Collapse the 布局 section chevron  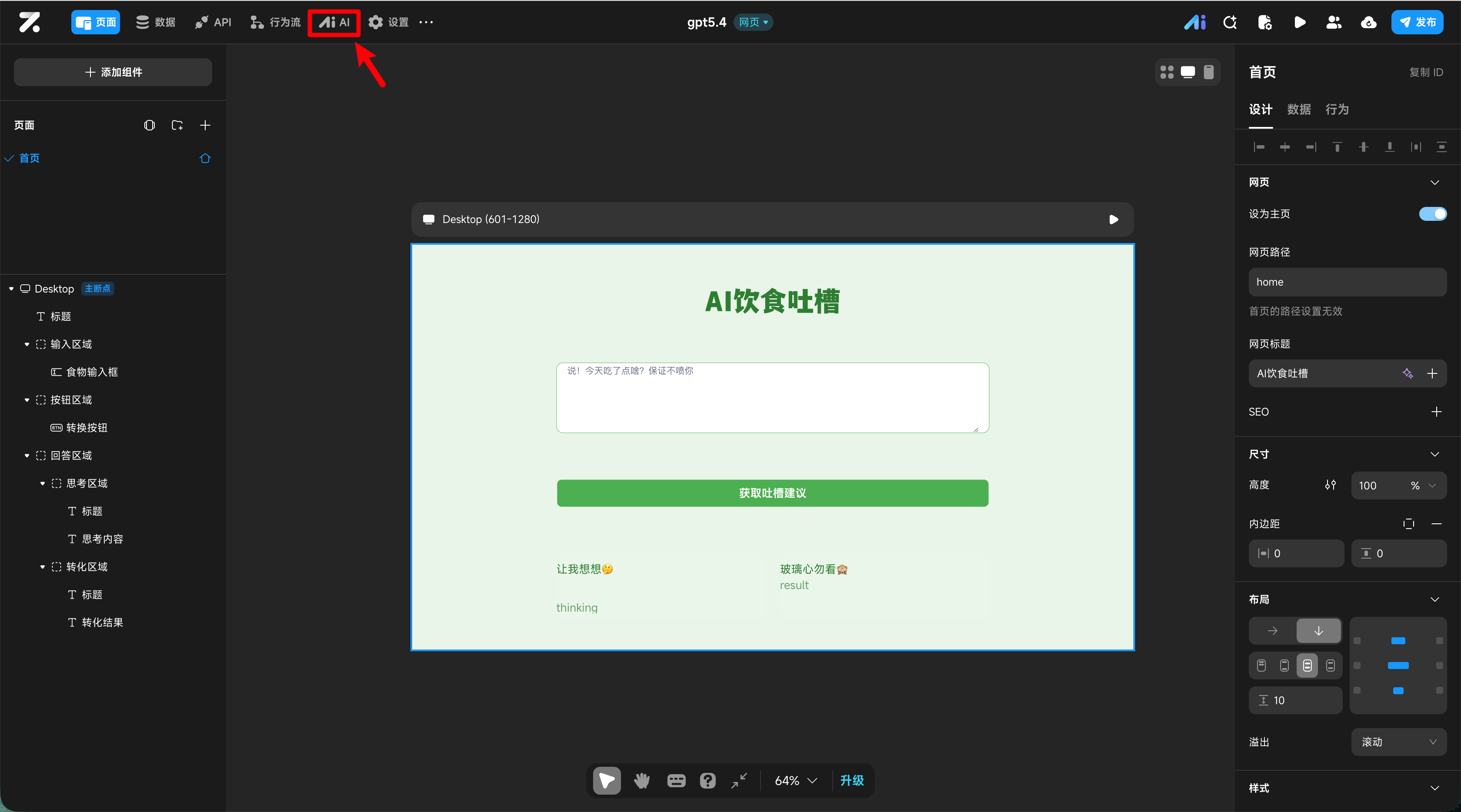1435,599
